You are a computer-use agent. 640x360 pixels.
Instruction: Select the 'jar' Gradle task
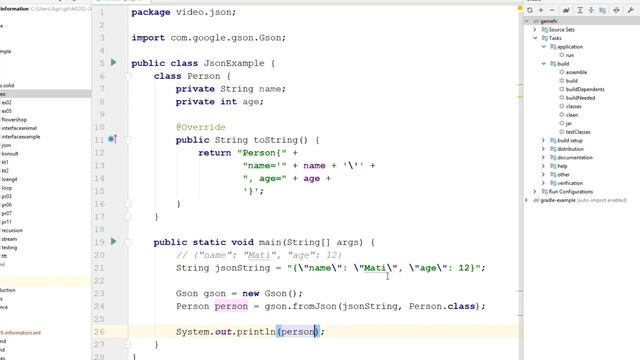pos(568,123)
